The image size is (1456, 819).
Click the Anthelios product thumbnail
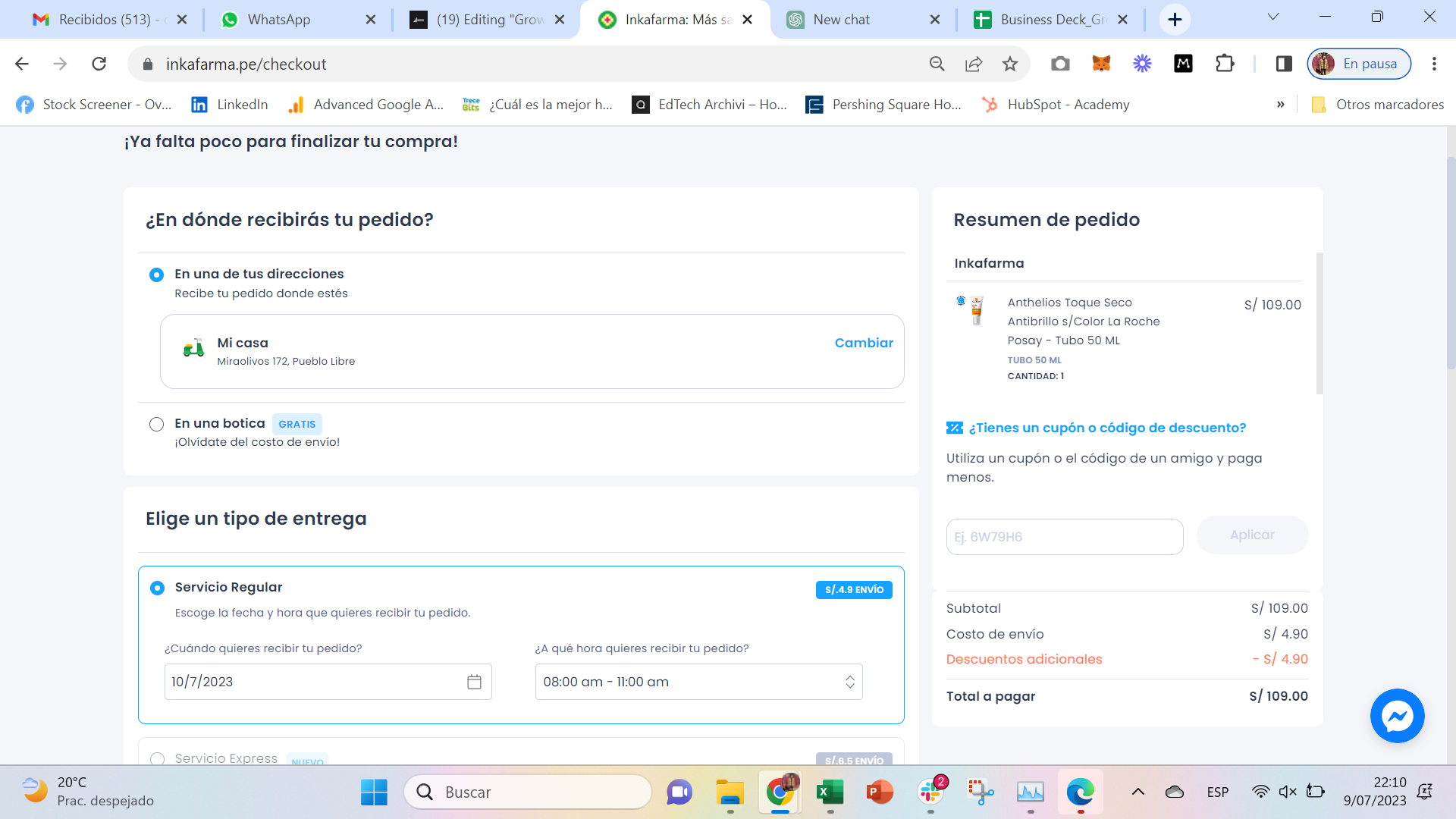point(971,310)
